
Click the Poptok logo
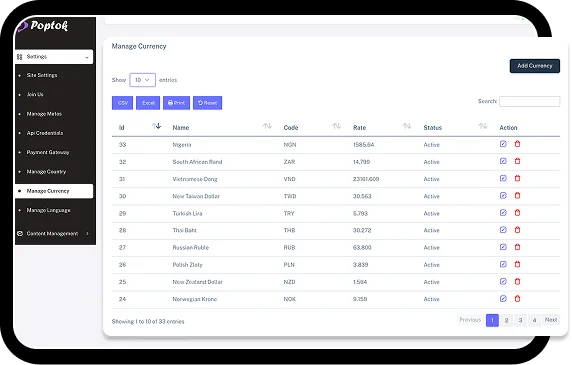43,26
